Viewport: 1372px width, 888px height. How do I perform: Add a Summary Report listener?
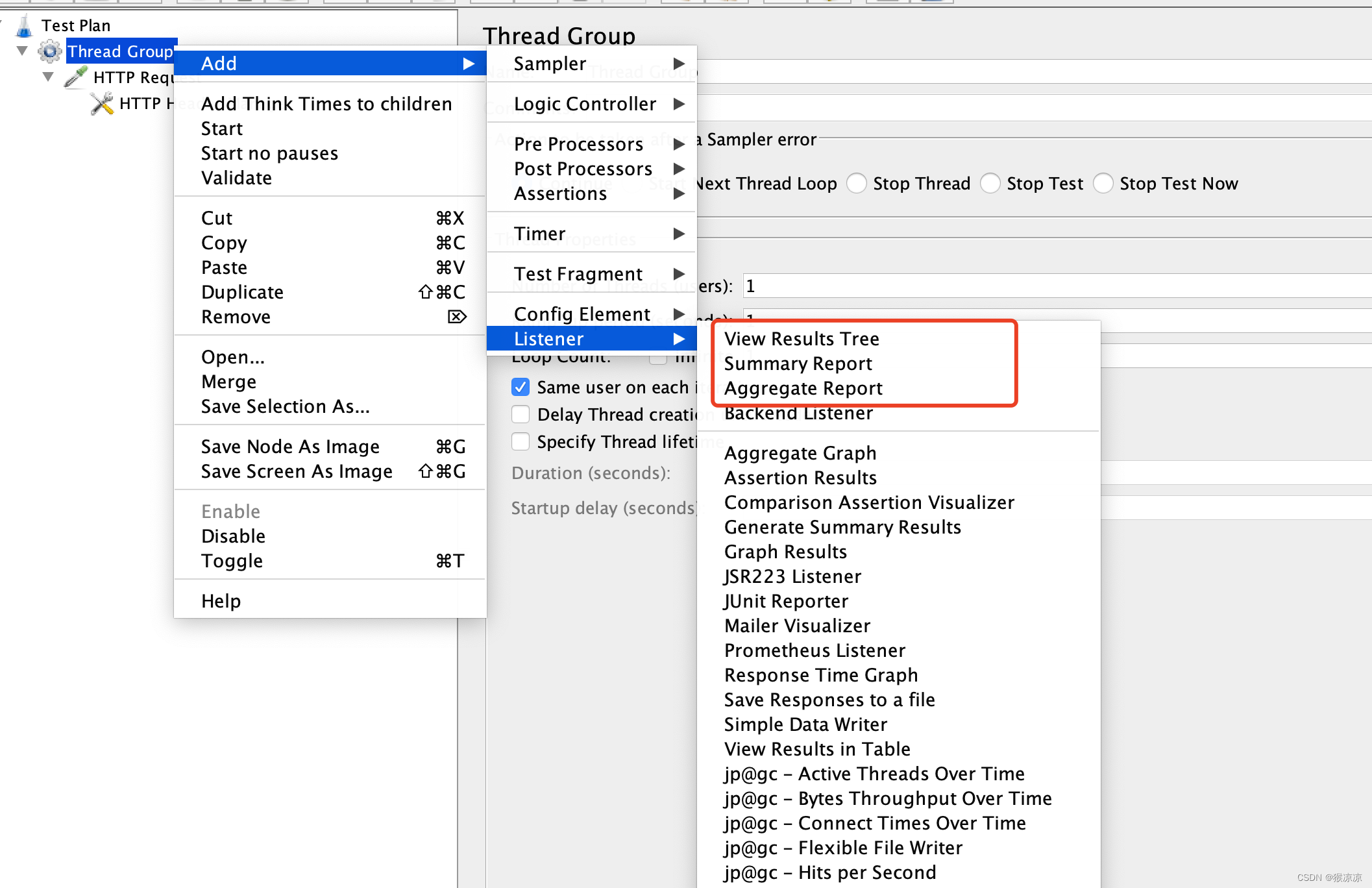[798, 364]
